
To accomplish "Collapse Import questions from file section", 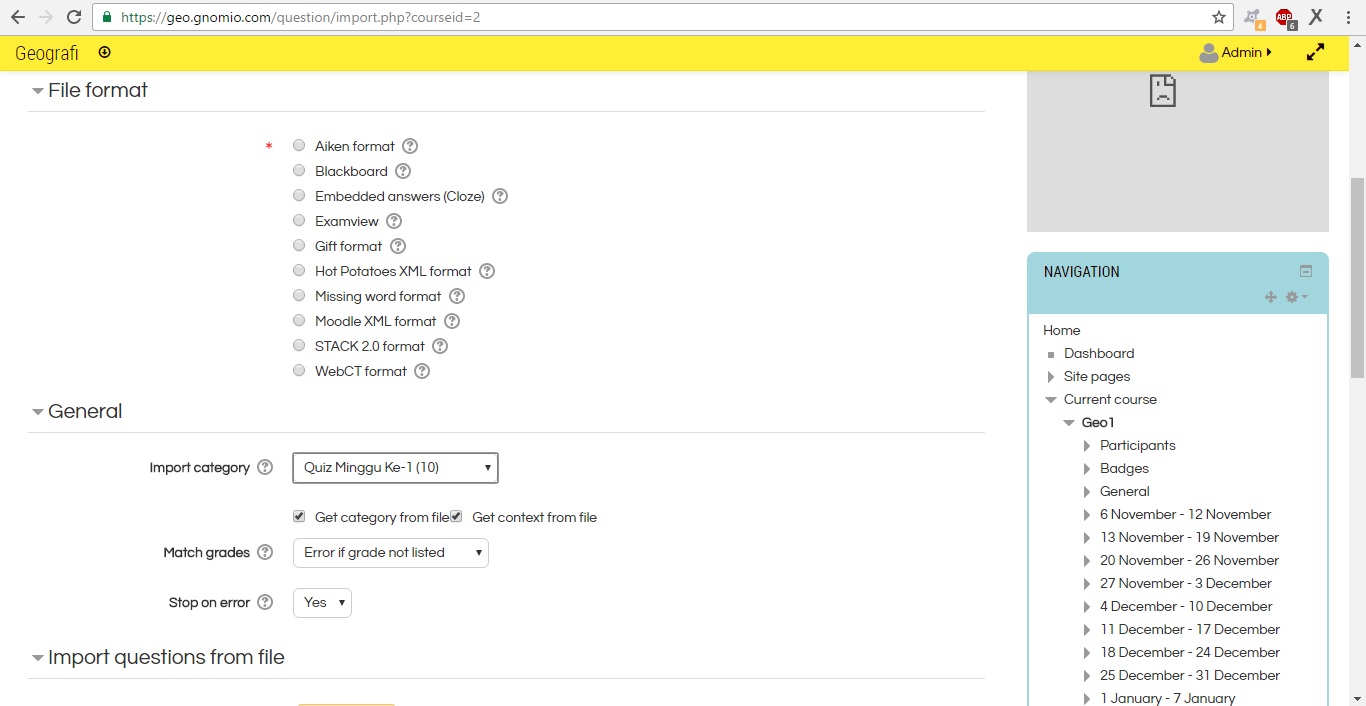I will tap(158, 657).
